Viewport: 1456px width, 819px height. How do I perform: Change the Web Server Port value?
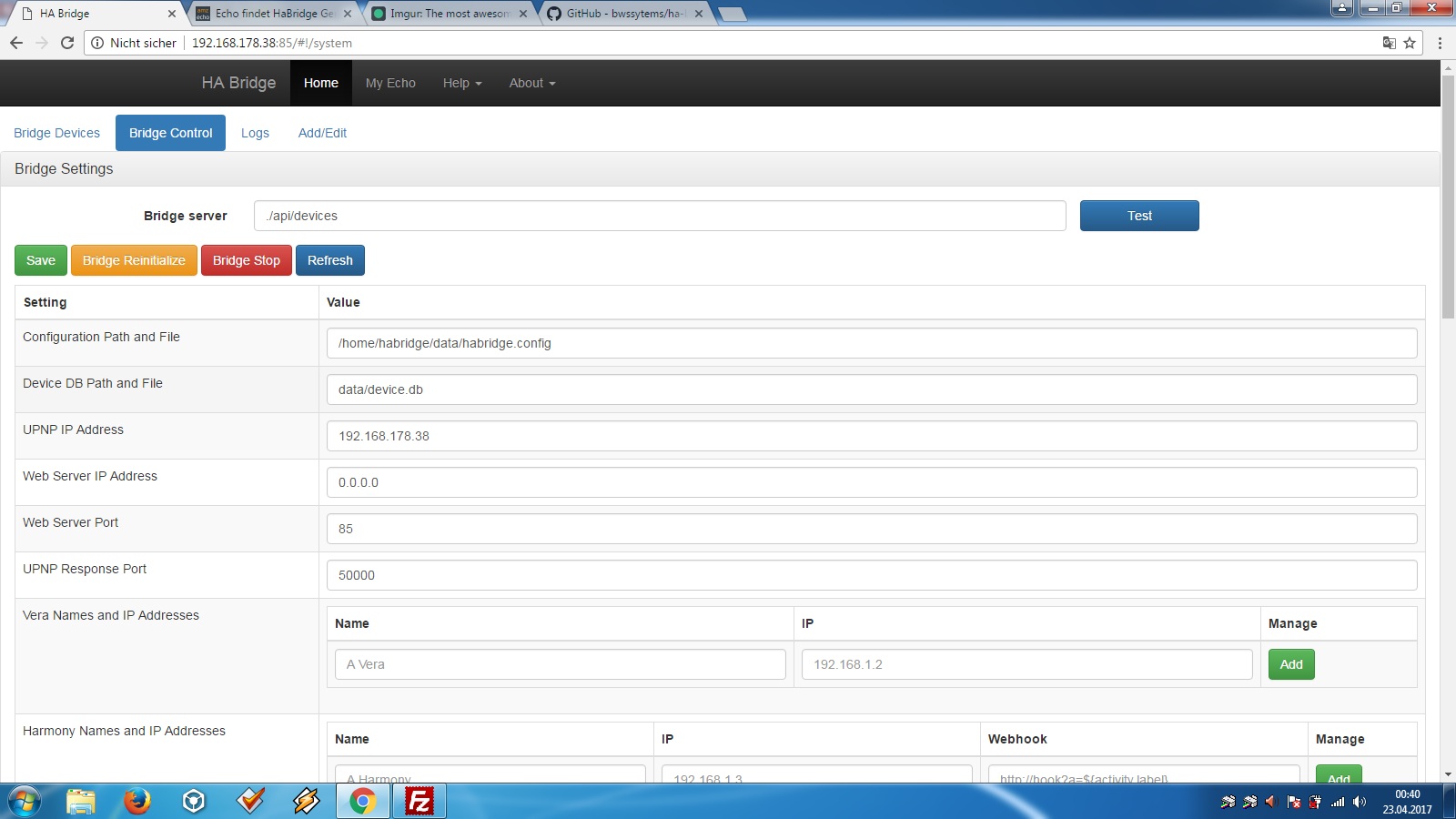tap(872, 529)
